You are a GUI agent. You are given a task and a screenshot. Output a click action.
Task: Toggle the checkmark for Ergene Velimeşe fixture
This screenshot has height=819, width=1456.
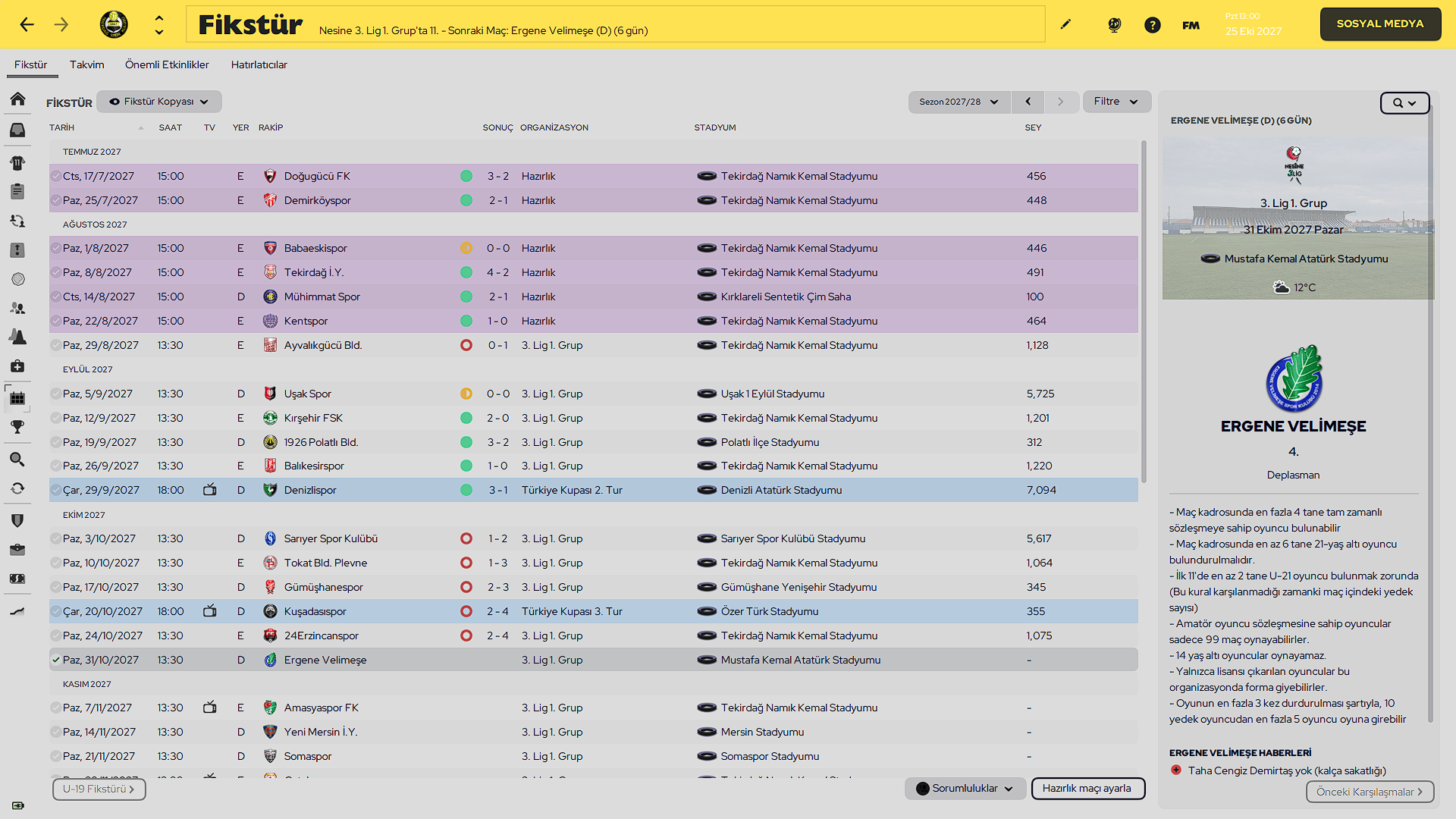click(x=56, y=660)
